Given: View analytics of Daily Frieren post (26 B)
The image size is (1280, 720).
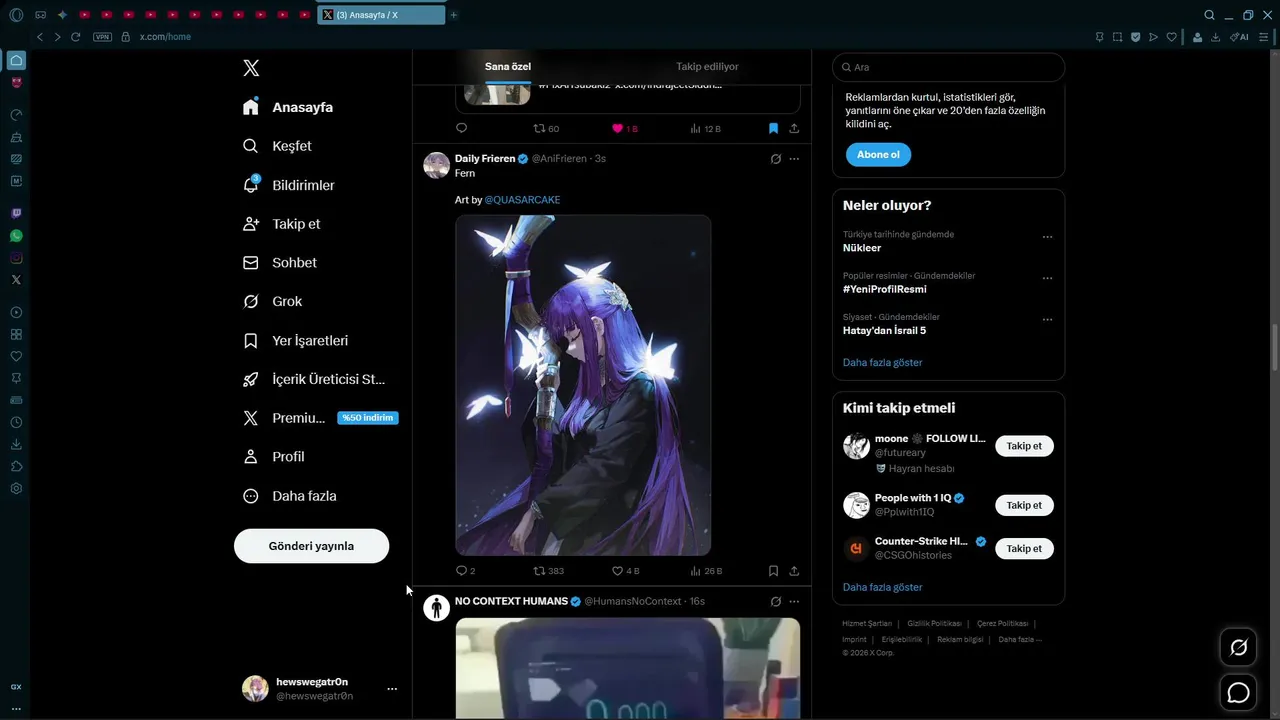Looking at the screenshot, I should click(705, 571).
